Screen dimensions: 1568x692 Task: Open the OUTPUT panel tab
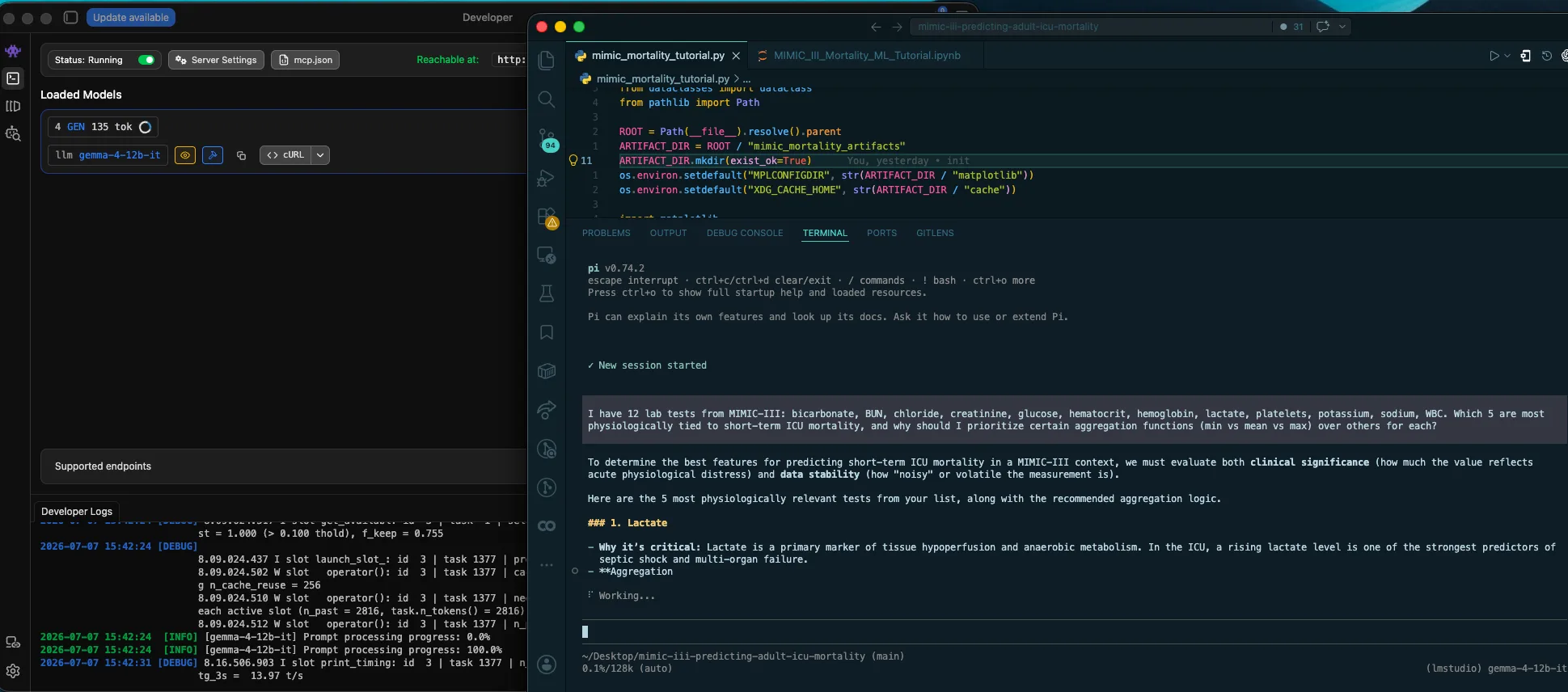click(x=668, y=233)
